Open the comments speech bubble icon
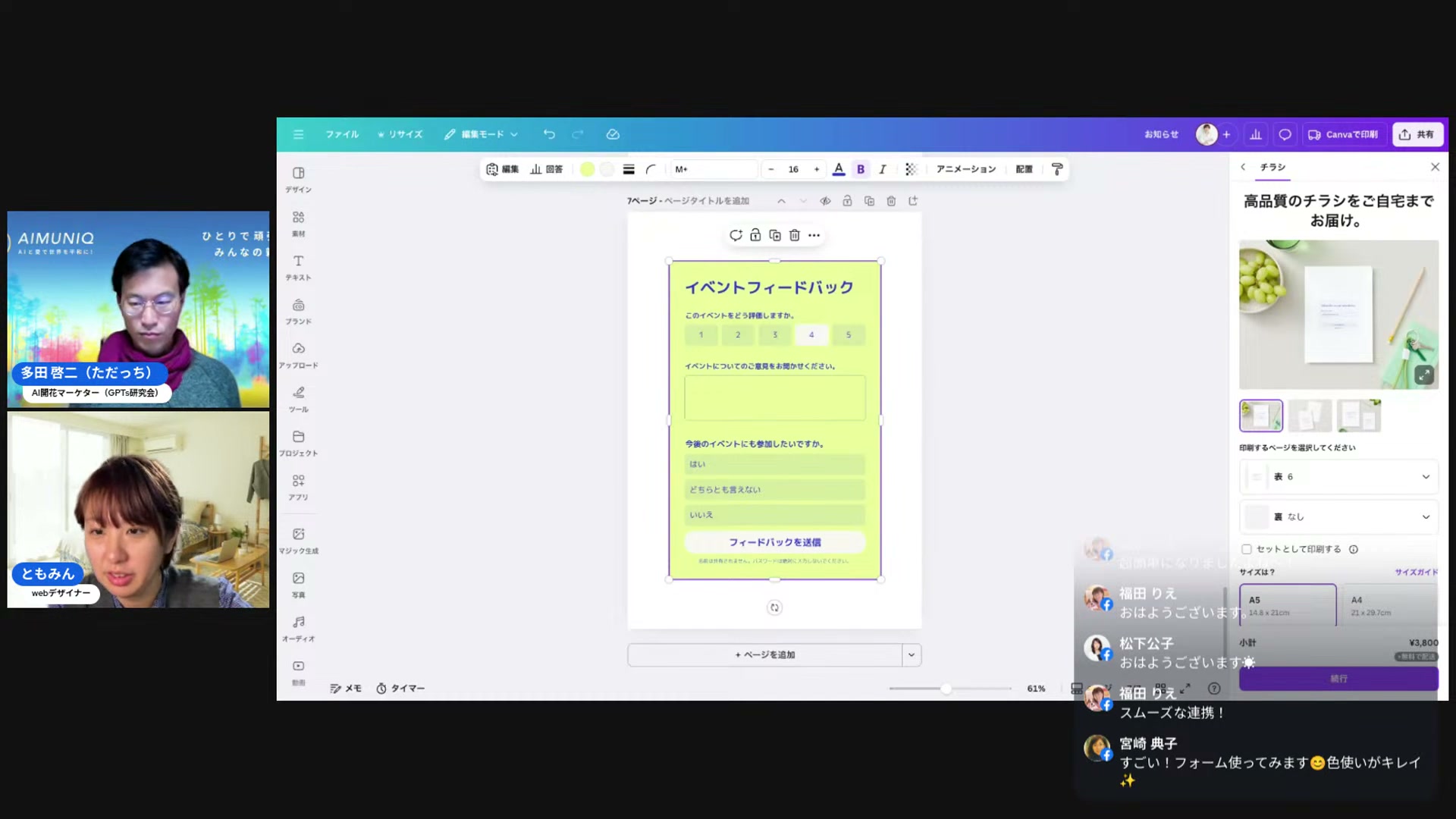 pyautogui.click(x=1285, y=134)
